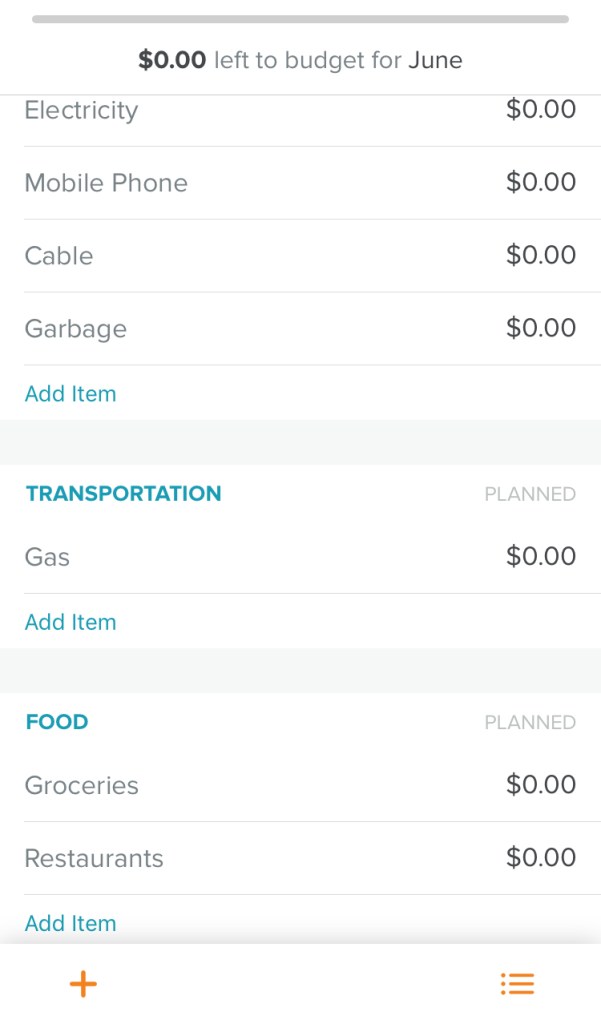This screenshot has height=1024, width=601.
Task: Tap the budget progress bar at top
Action: (300, 19)
